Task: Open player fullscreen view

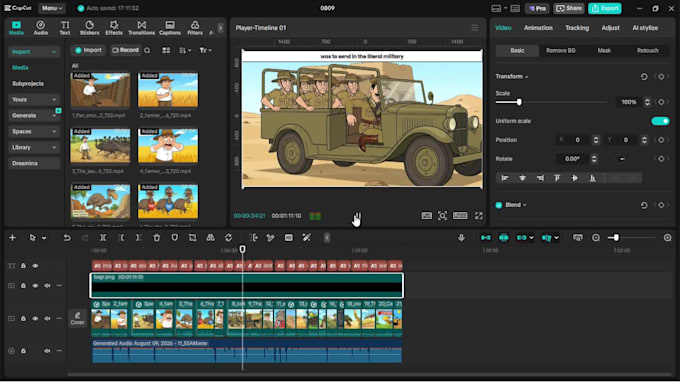Action: coord(478,215)
